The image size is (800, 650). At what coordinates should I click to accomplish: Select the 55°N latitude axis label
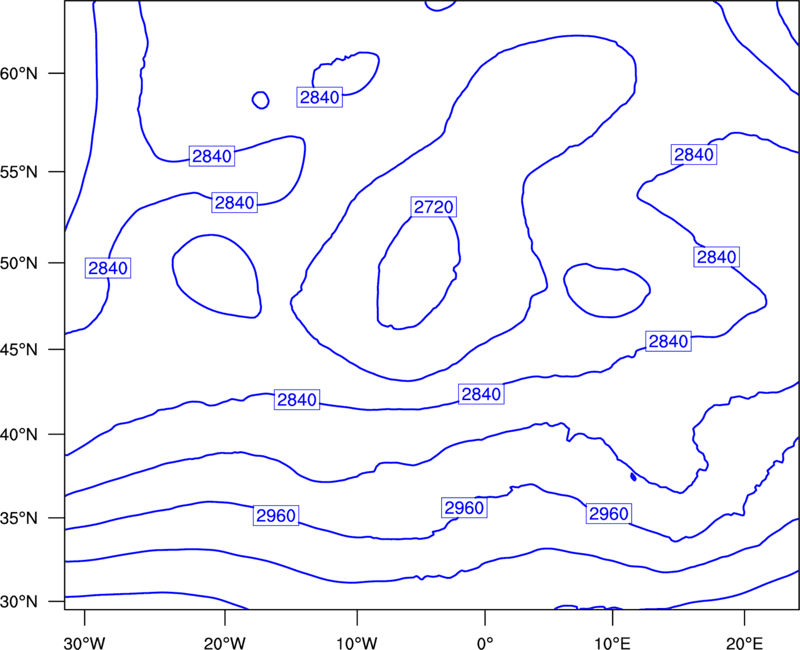coord(19,172)
